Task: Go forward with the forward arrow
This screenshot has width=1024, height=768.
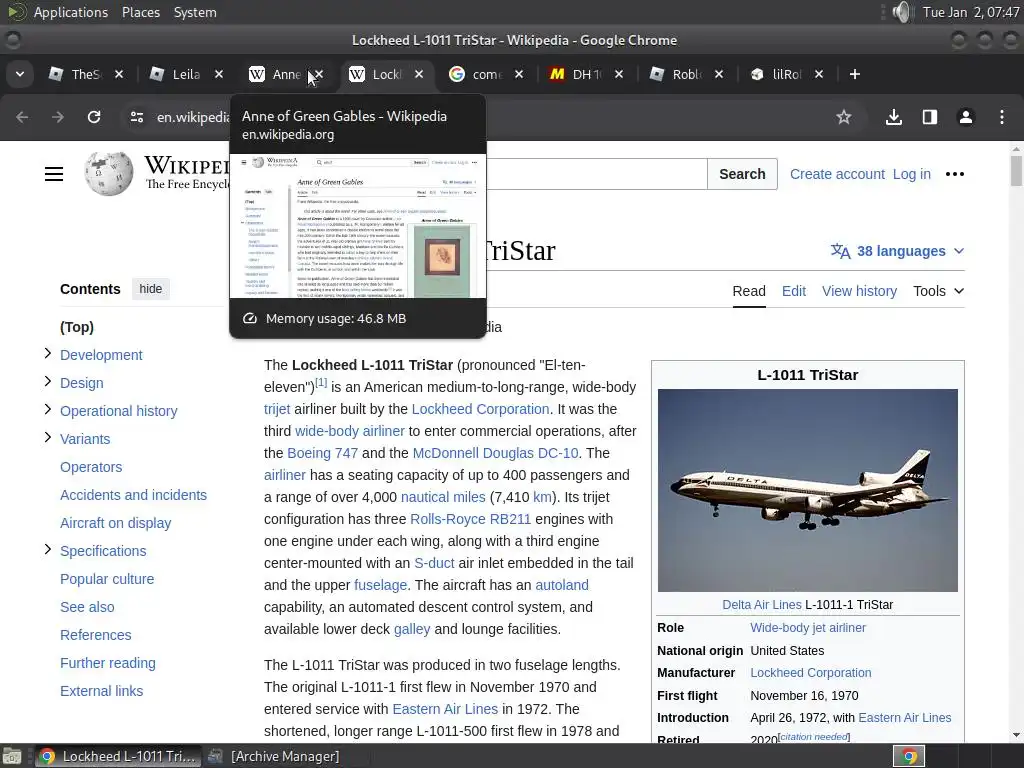Action: [58, 117]
